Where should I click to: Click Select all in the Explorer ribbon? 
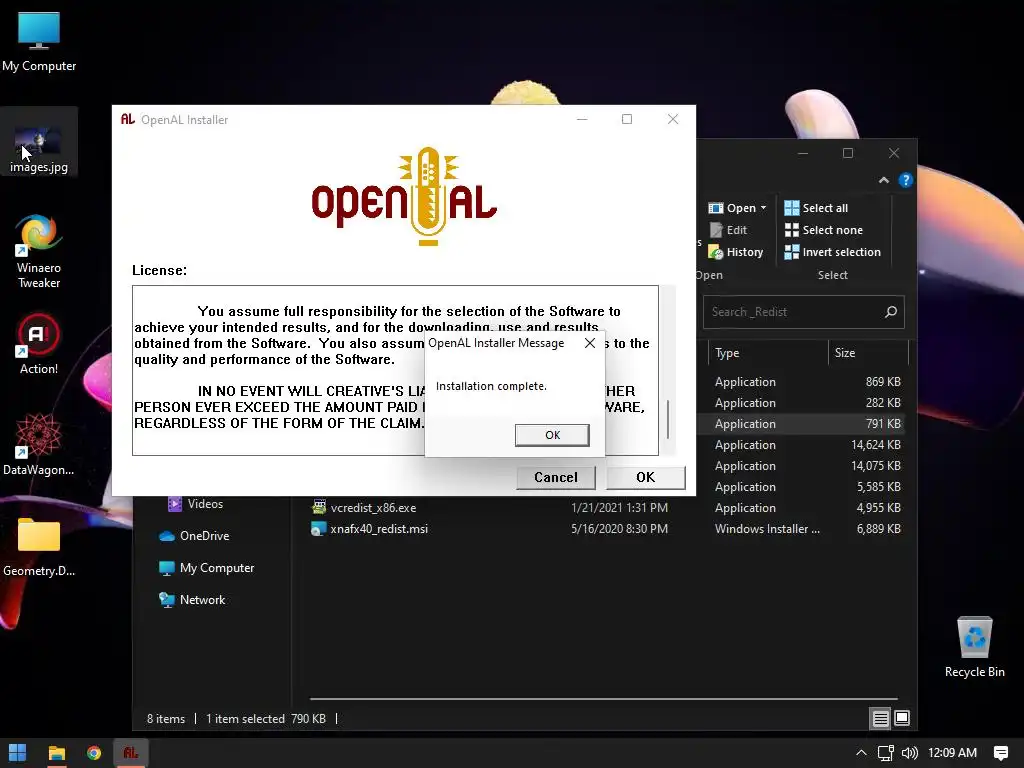(816, 208)
